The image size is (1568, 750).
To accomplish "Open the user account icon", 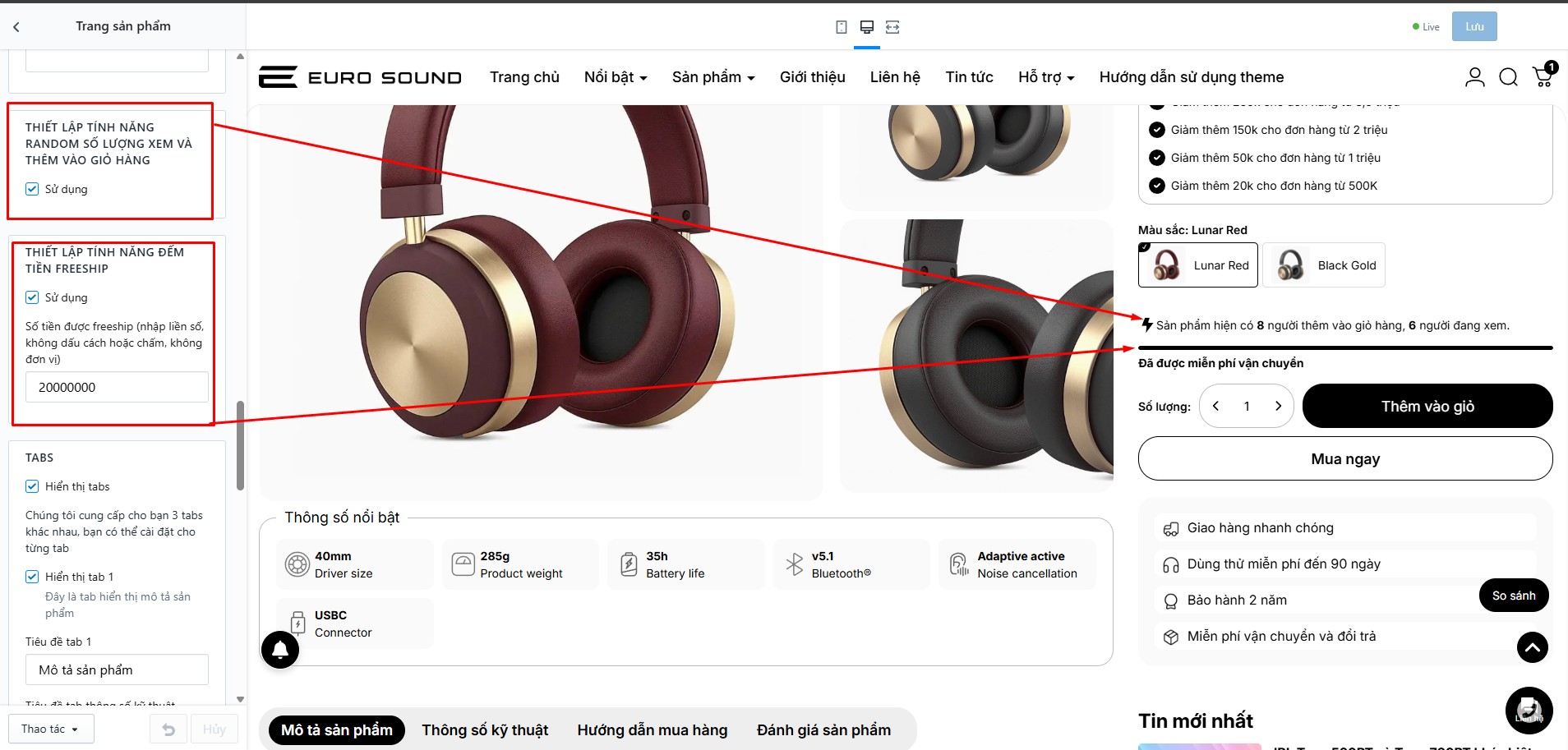I will click(1475, 77).
